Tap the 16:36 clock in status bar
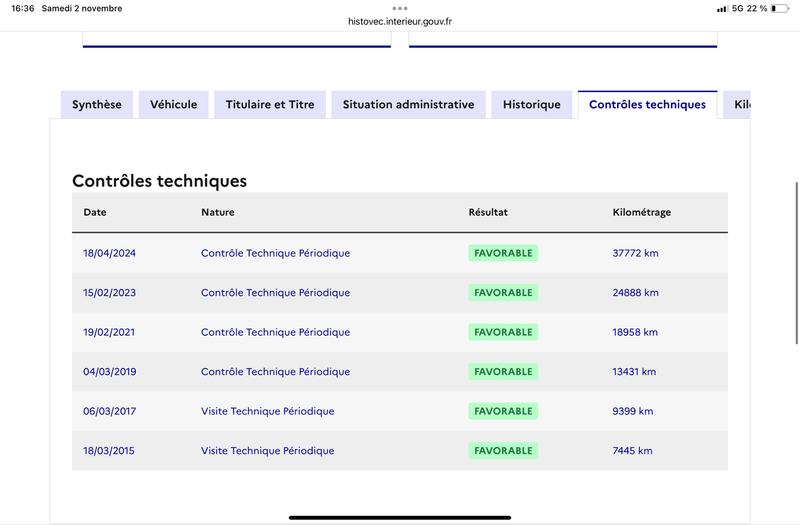This screenshot has width=800, height=525. (22, 8)
